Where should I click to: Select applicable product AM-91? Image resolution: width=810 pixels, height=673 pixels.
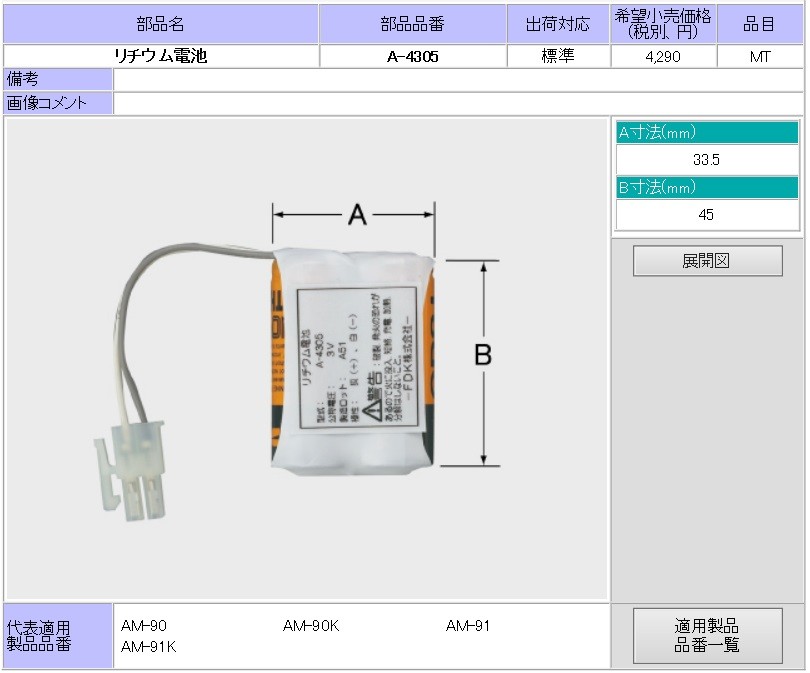tap(468, 626)
